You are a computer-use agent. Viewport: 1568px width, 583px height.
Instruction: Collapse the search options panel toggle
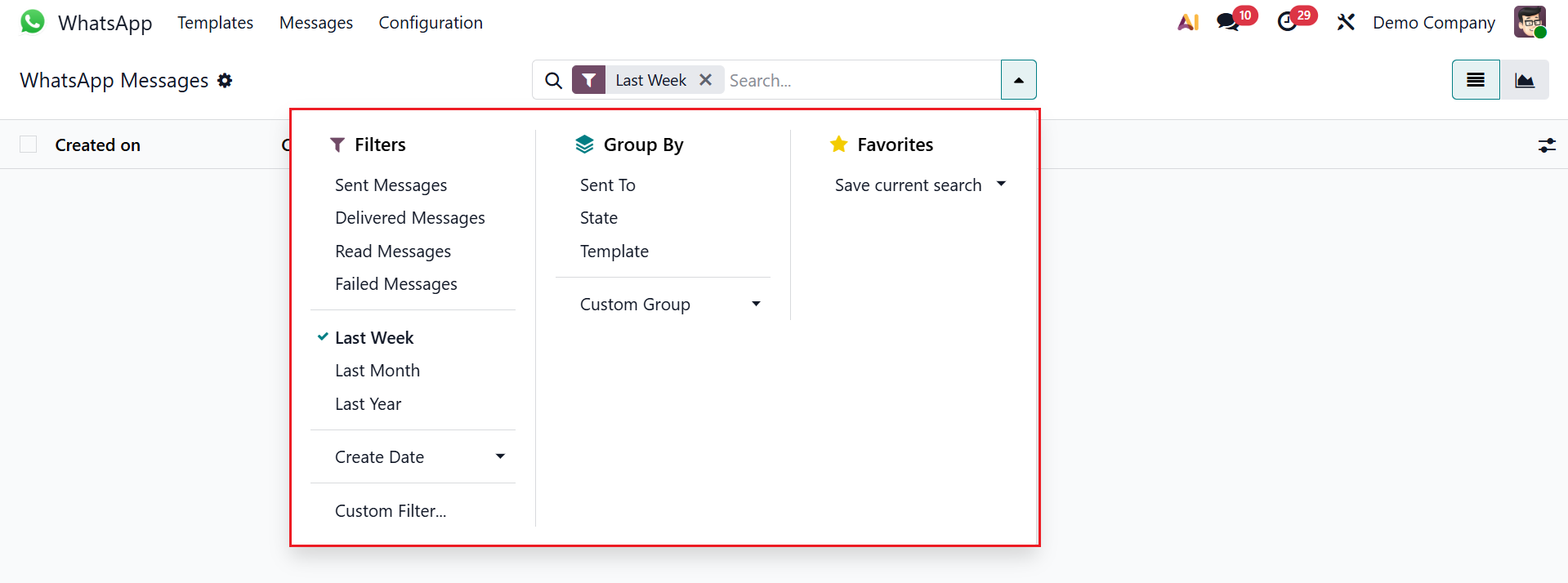click(1018, 80)
